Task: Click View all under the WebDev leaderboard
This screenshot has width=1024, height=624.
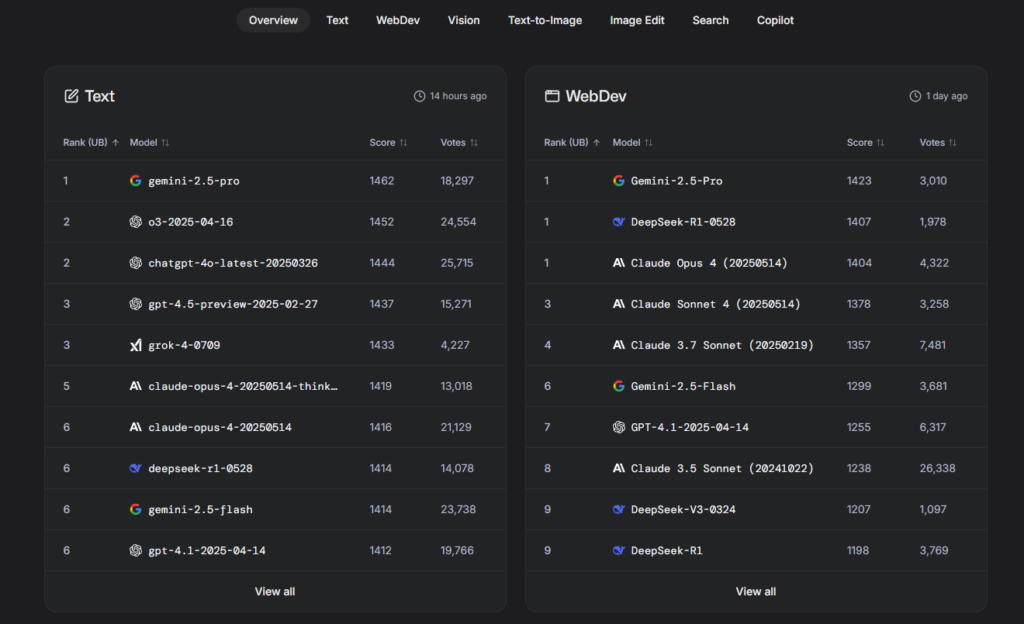Action: (756, 591)
